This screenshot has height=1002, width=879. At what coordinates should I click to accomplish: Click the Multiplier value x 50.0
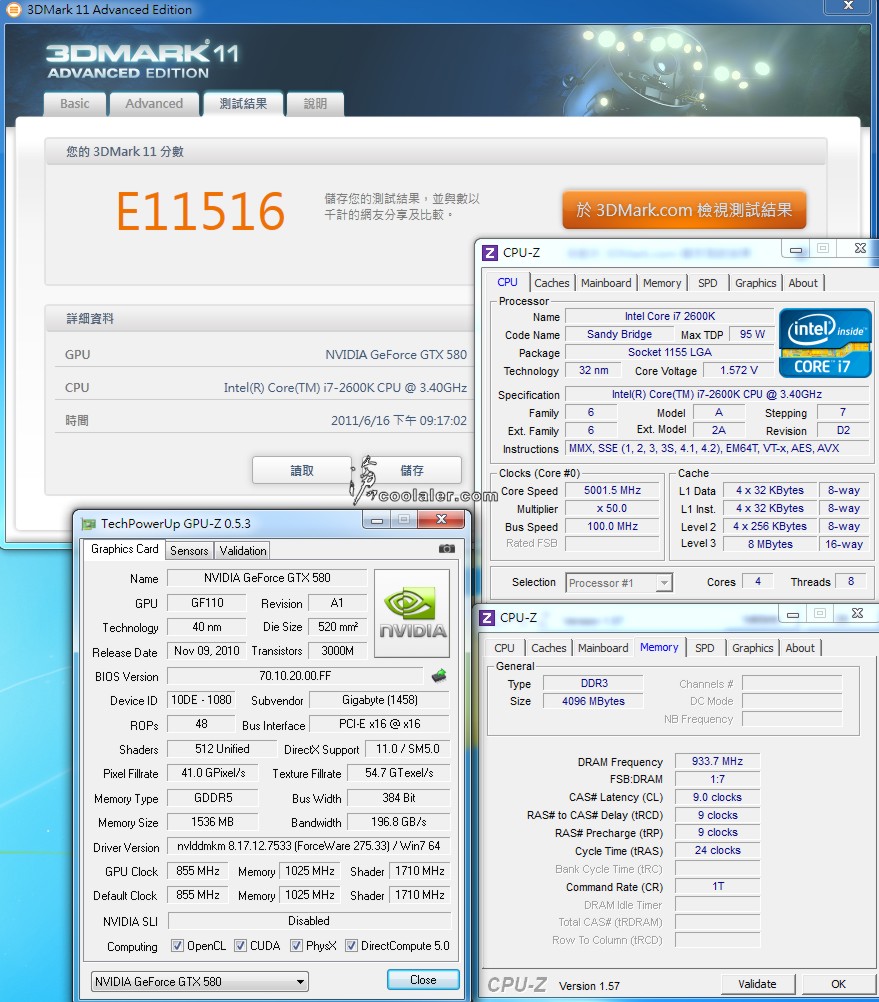(613, 508)
